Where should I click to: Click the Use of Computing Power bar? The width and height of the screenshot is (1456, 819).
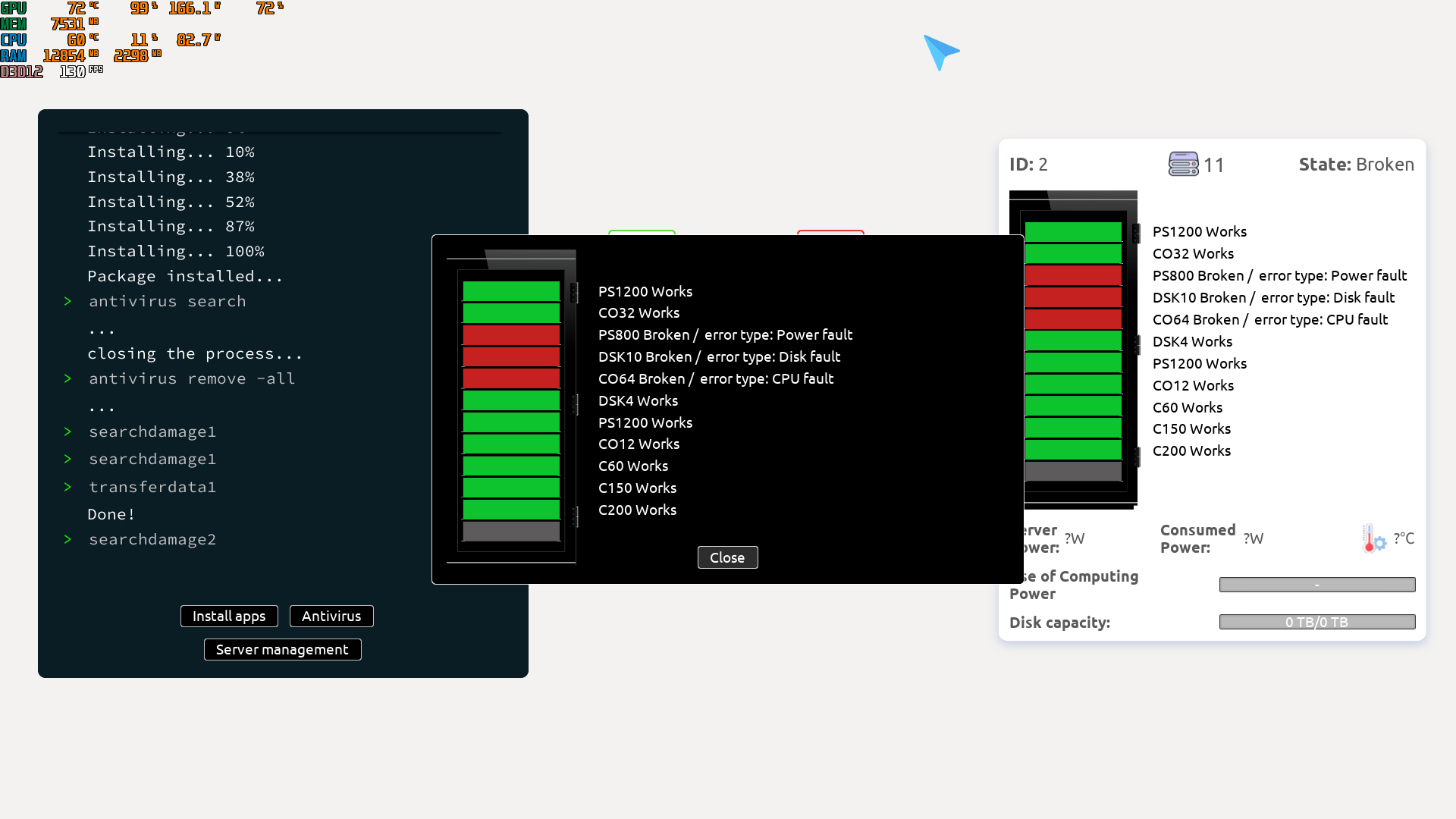(1316, 585)
